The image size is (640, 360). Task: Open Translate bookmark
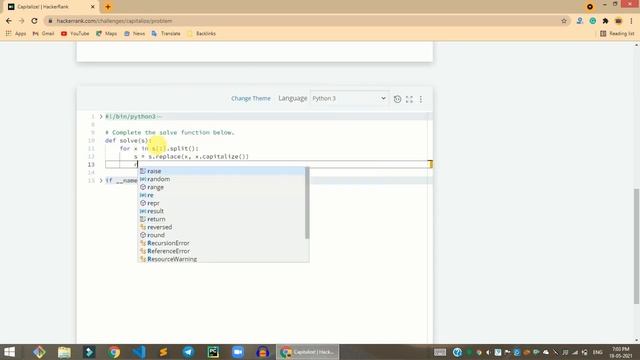click(x=166, y=33)
